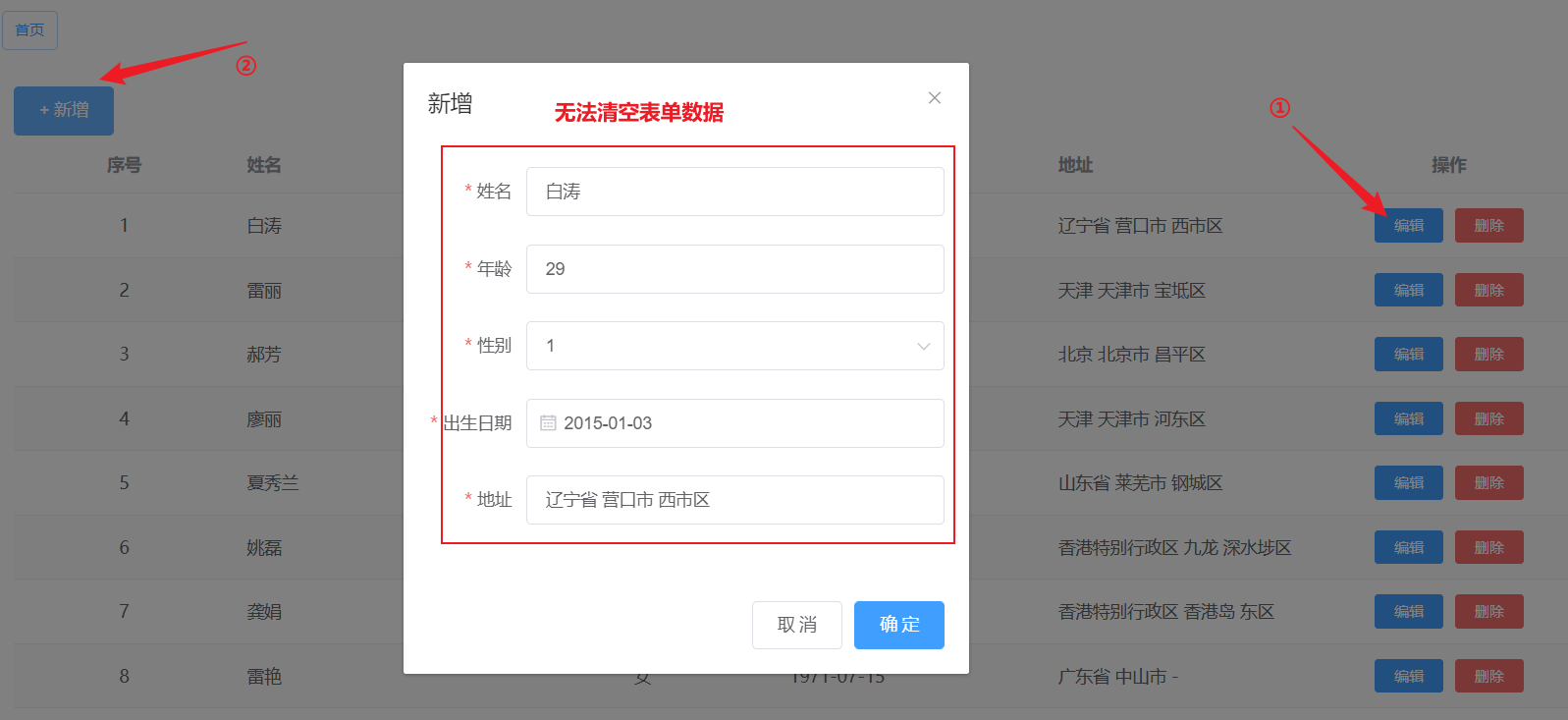This screenshot has width=1568, height=720.
Task: Click 删除 for the 郝芳 row
Action: pos(1489,355)
